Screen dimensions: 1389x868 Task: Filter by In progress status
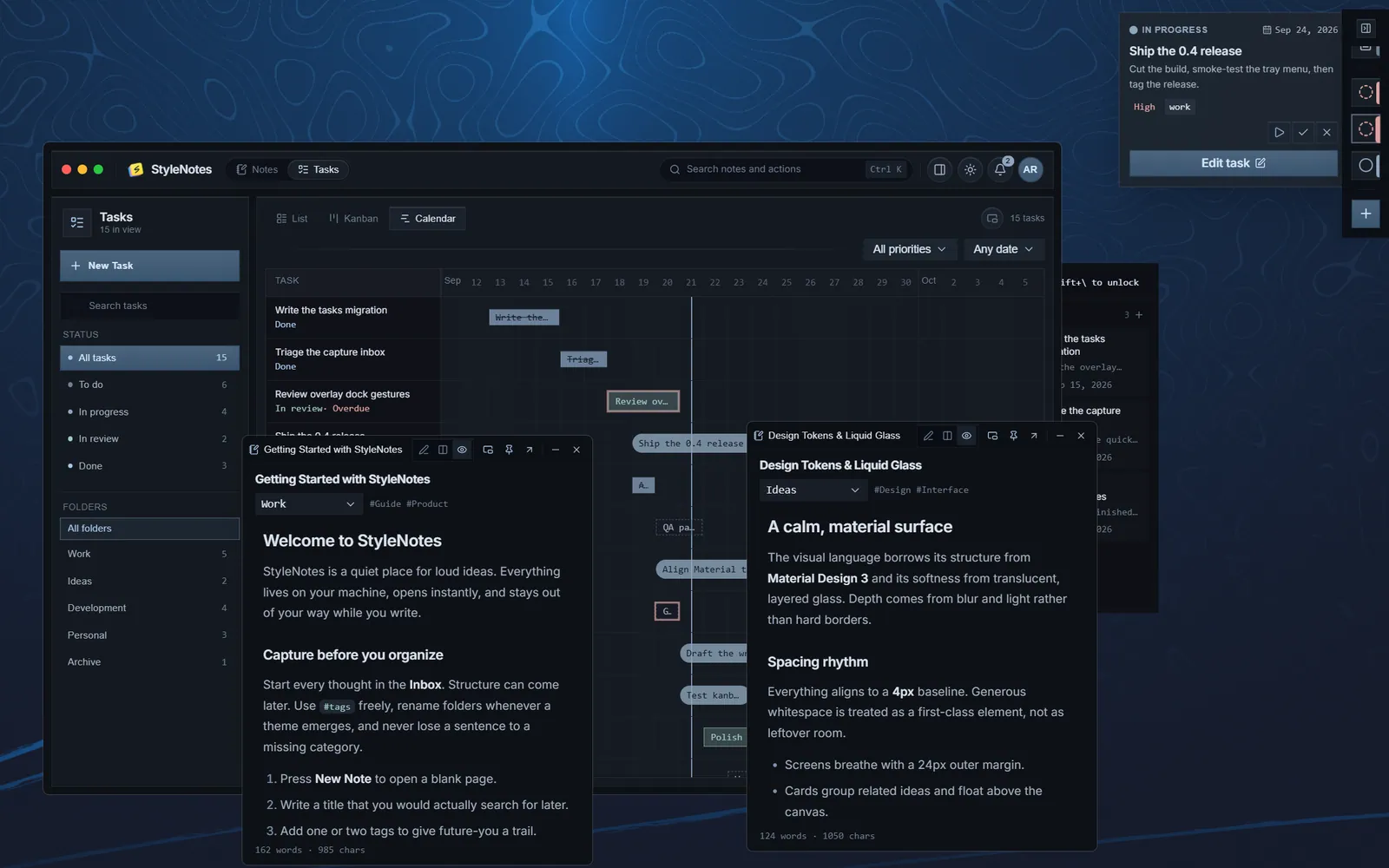click(149, 411)
